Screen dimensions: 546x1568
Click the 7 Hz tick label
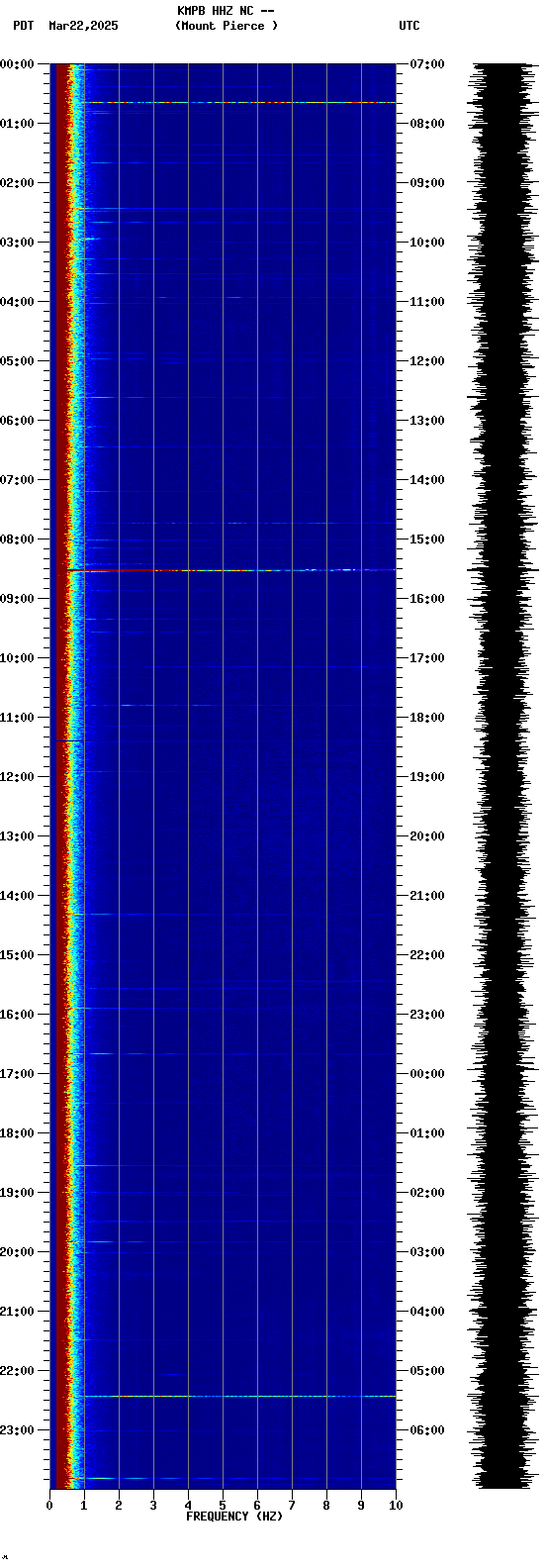[292, 1506]
